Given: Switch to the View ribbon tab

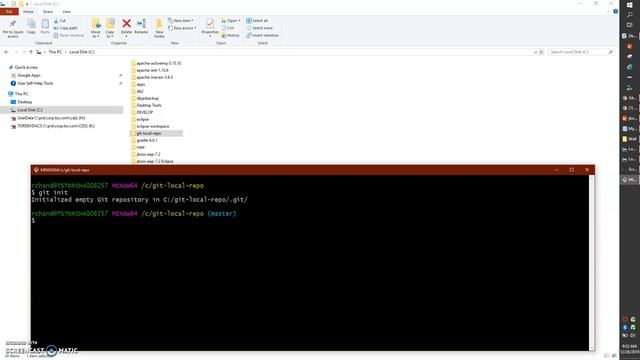Looking at the screenshot, I should pyautogui.click(x=67, y=11).
